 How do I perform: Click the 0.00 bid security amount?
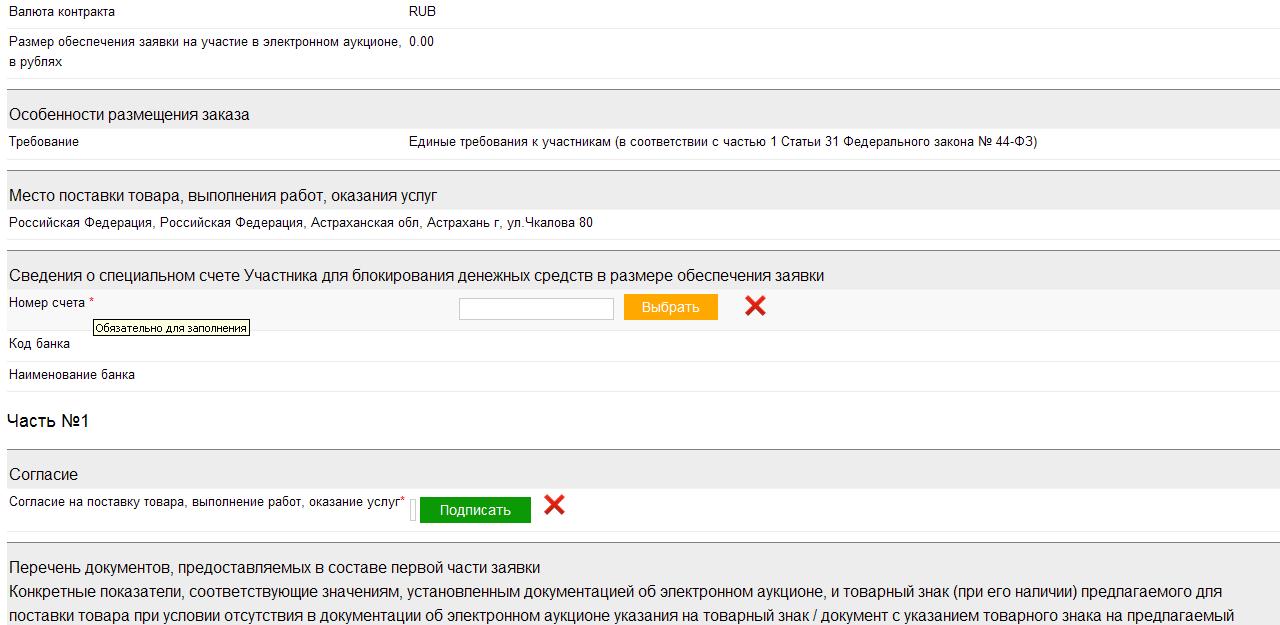421,42
